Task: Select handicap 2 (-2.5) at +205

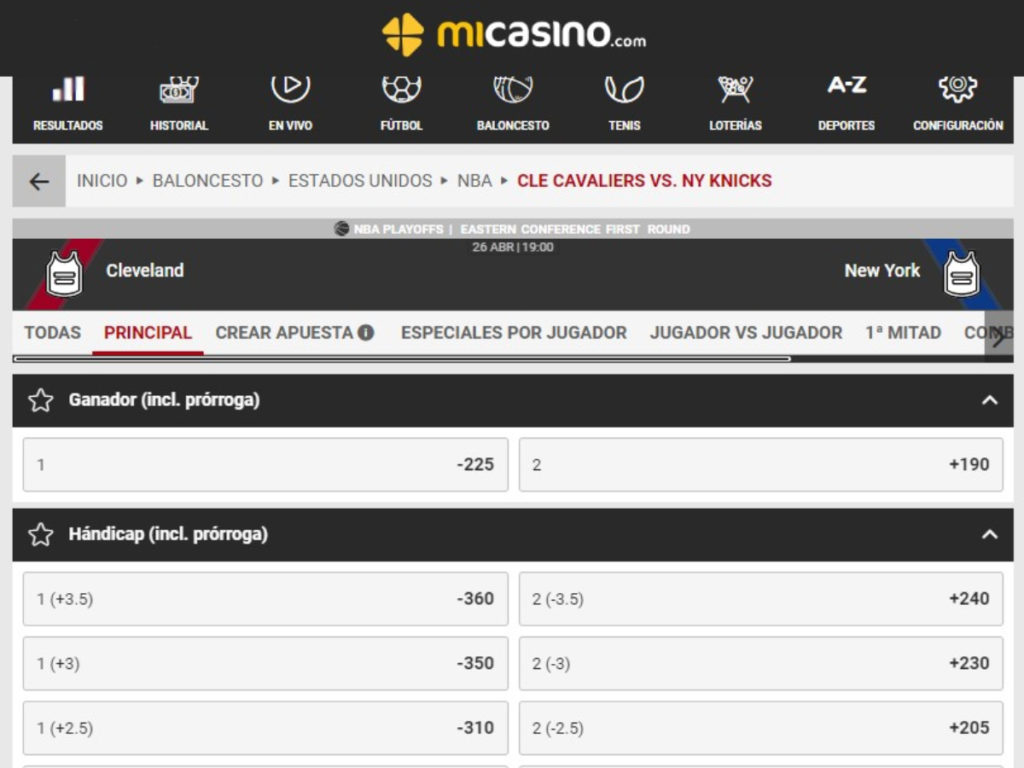Action: 761,728
